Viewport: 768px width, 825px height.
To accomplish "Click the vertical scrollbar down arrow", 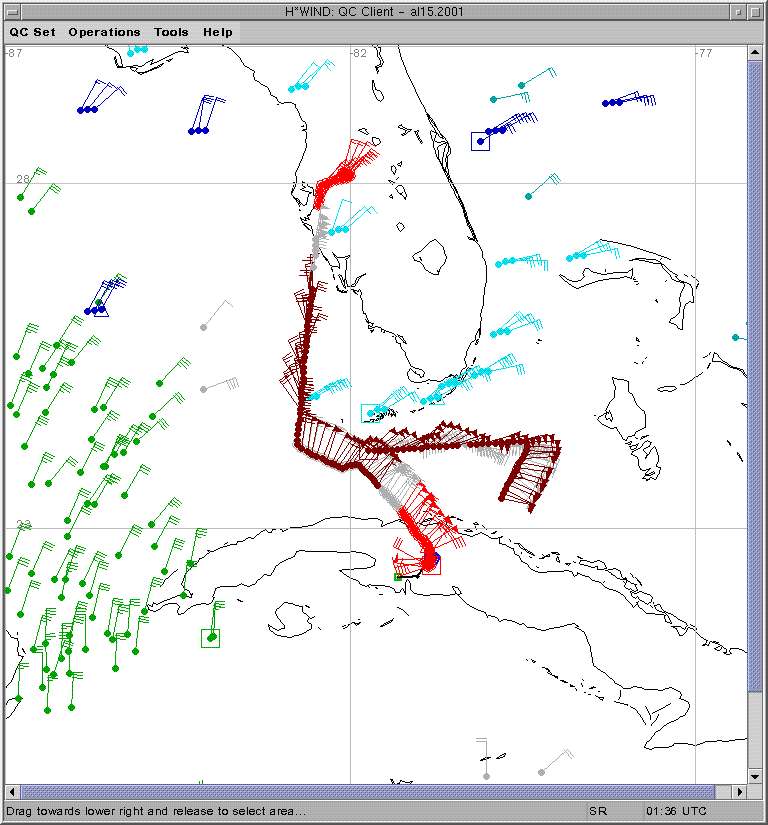I will pyautogui.click(x=755, y=776).
